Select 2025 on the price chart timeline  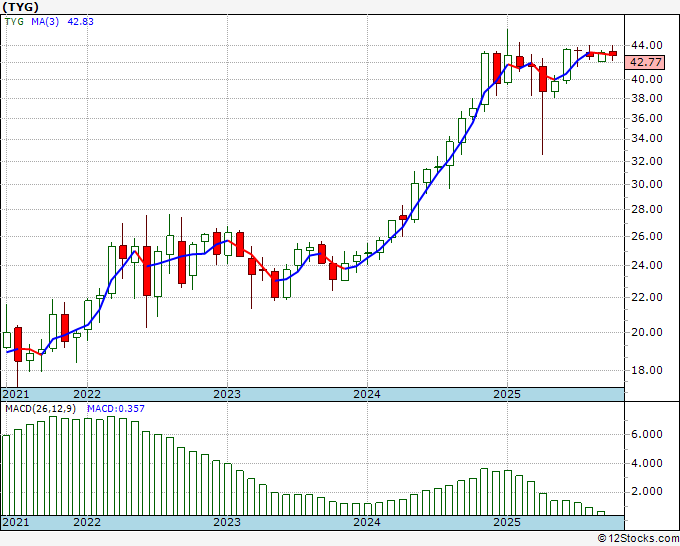tap(507, 394)
